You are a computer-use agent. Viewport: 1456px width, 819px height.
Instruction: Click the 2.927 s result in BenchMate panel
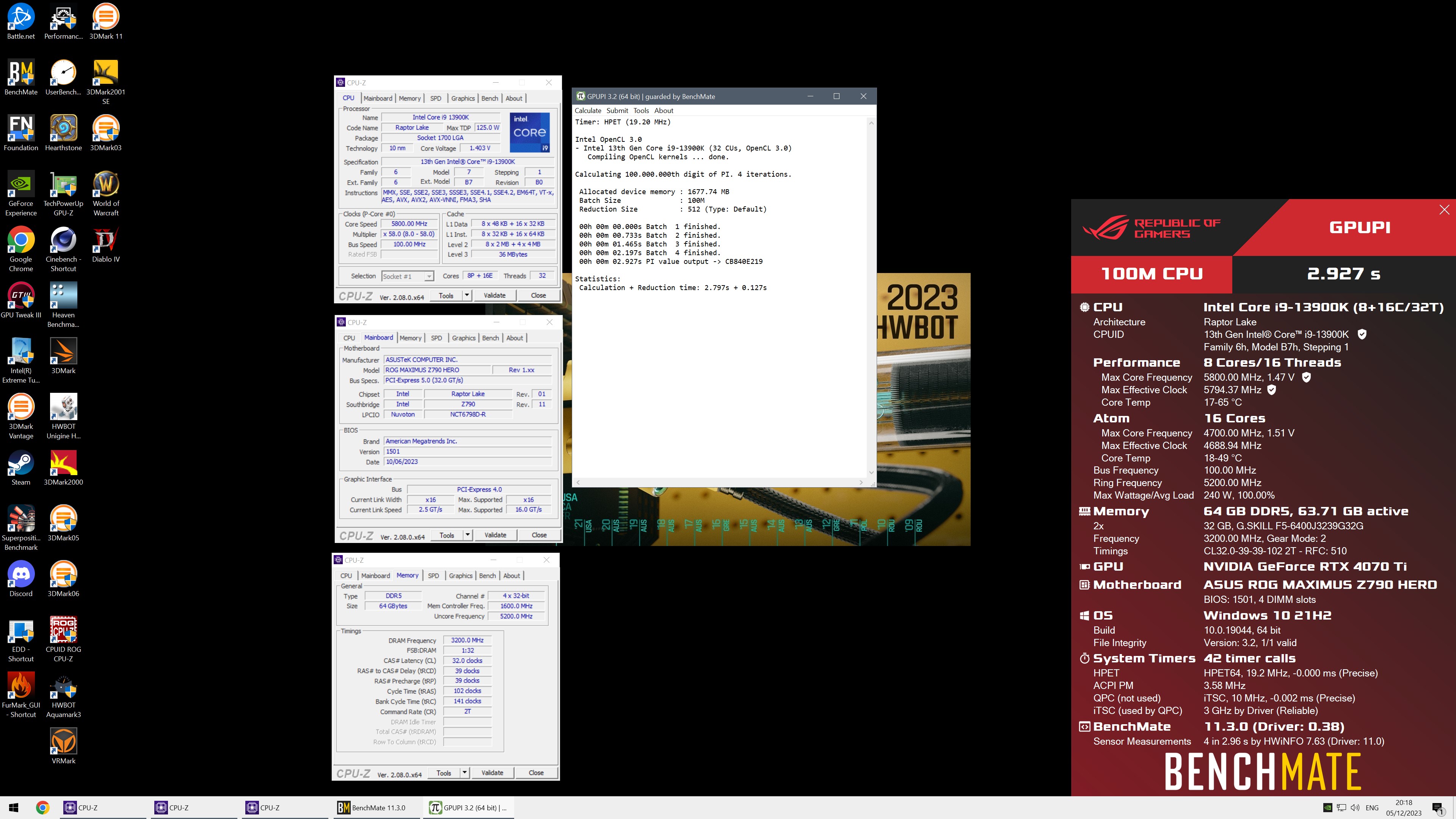pos(1343,273)
